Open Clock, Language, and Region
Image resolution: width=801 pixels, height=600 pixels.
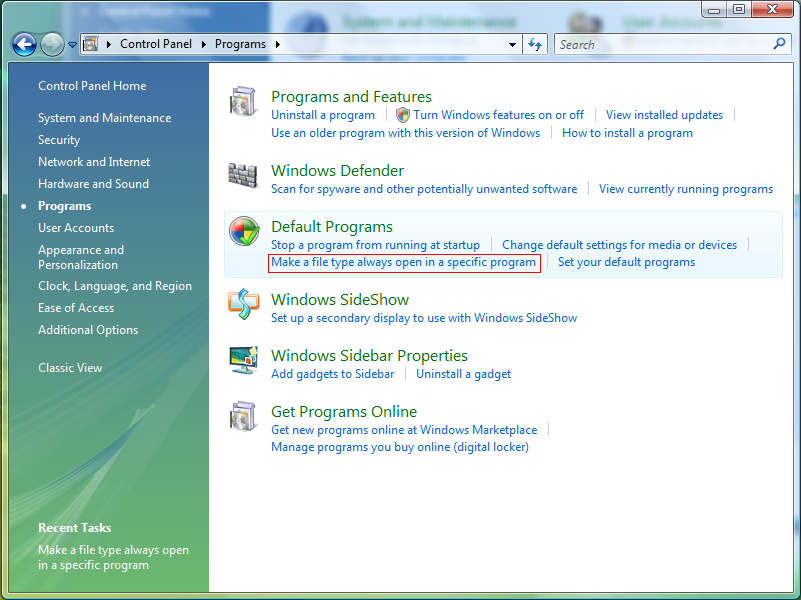(x=115, y=286)
